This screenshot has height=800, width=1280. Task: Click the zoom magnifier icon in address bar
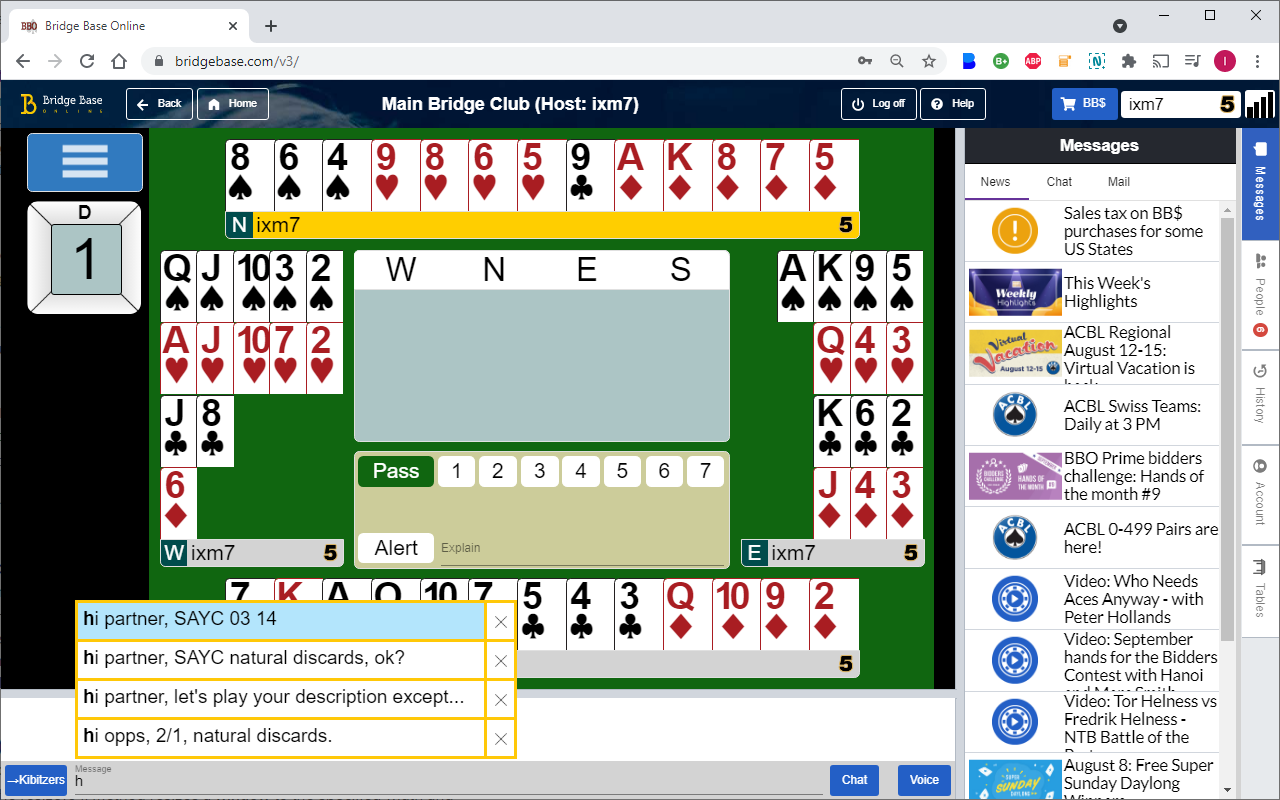pyautogui.click(x=897, y=61)
